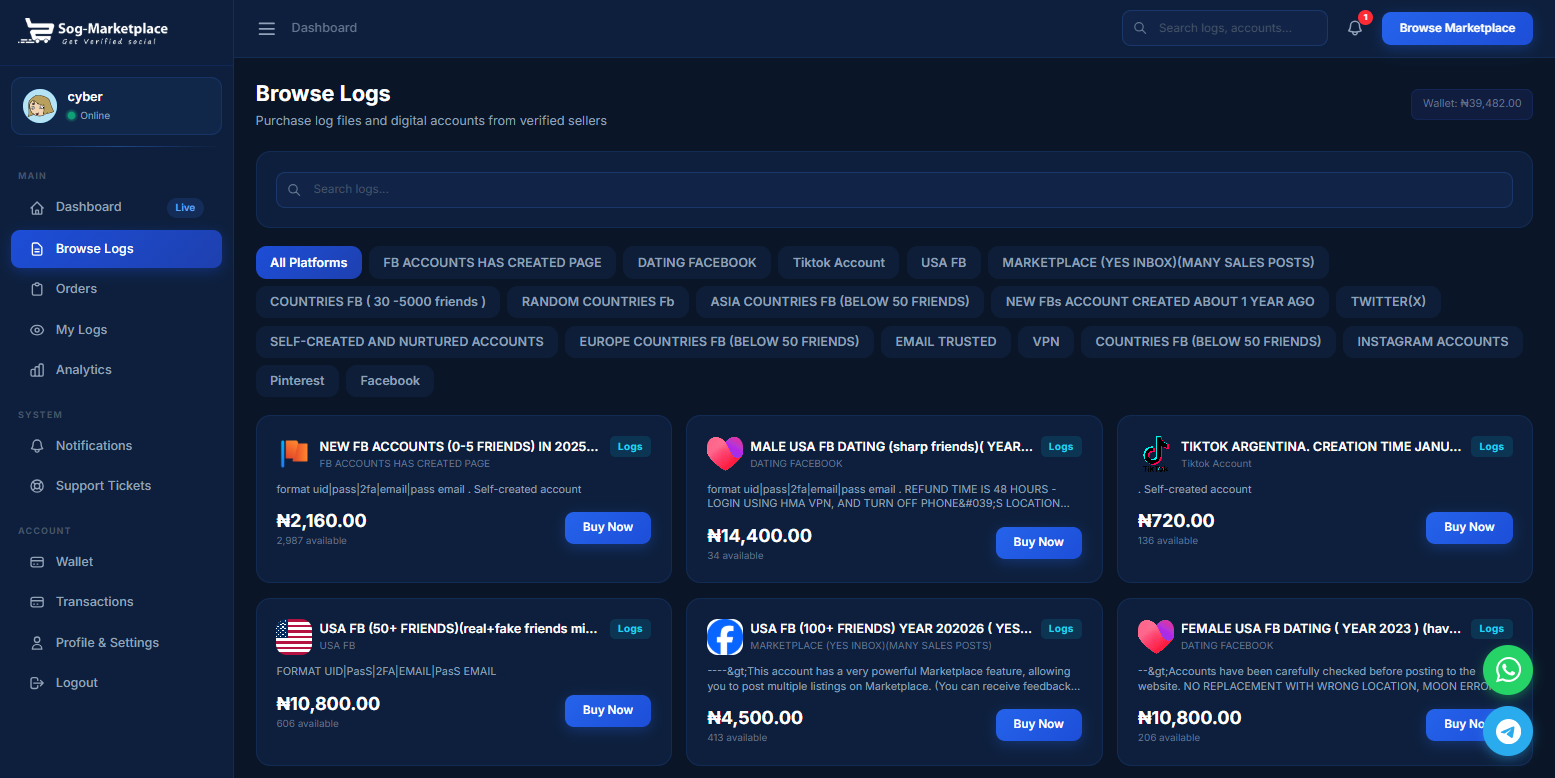The height and width of the screenshot is (778, 1555).
Task: Filter by EMAIL TRUSTED
Action: click(x=946, y=342)
